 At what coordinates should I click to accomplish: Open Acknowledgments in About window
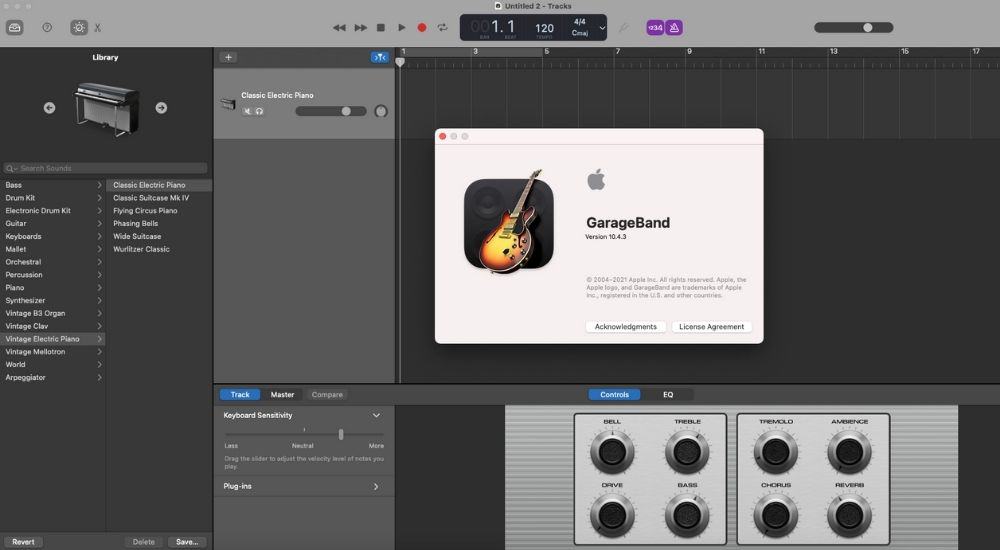click(x=626, y=327)
